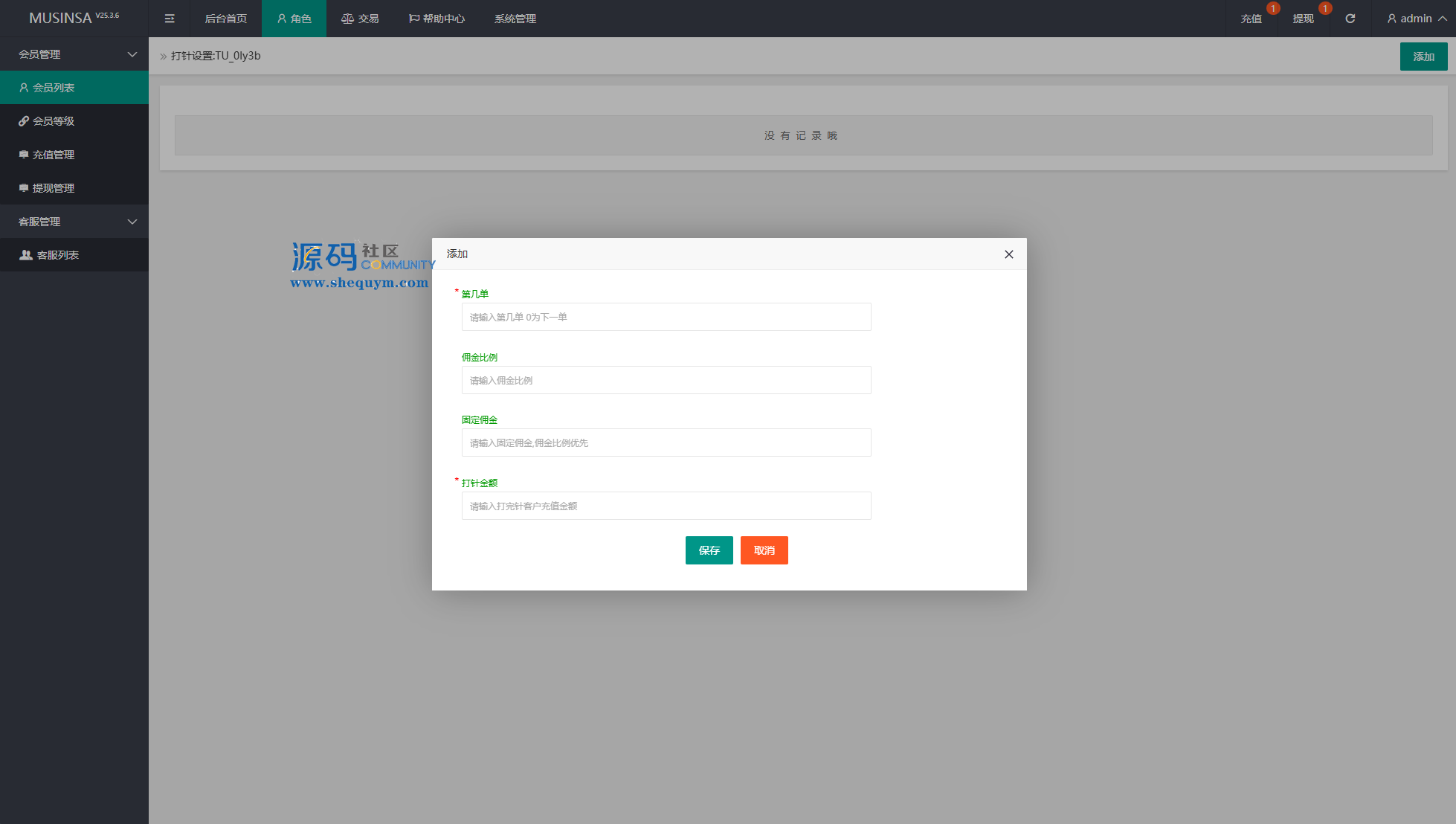1456x824 pixels.
Task: Focus the 第几单 input field
Action: pos(666,317)
